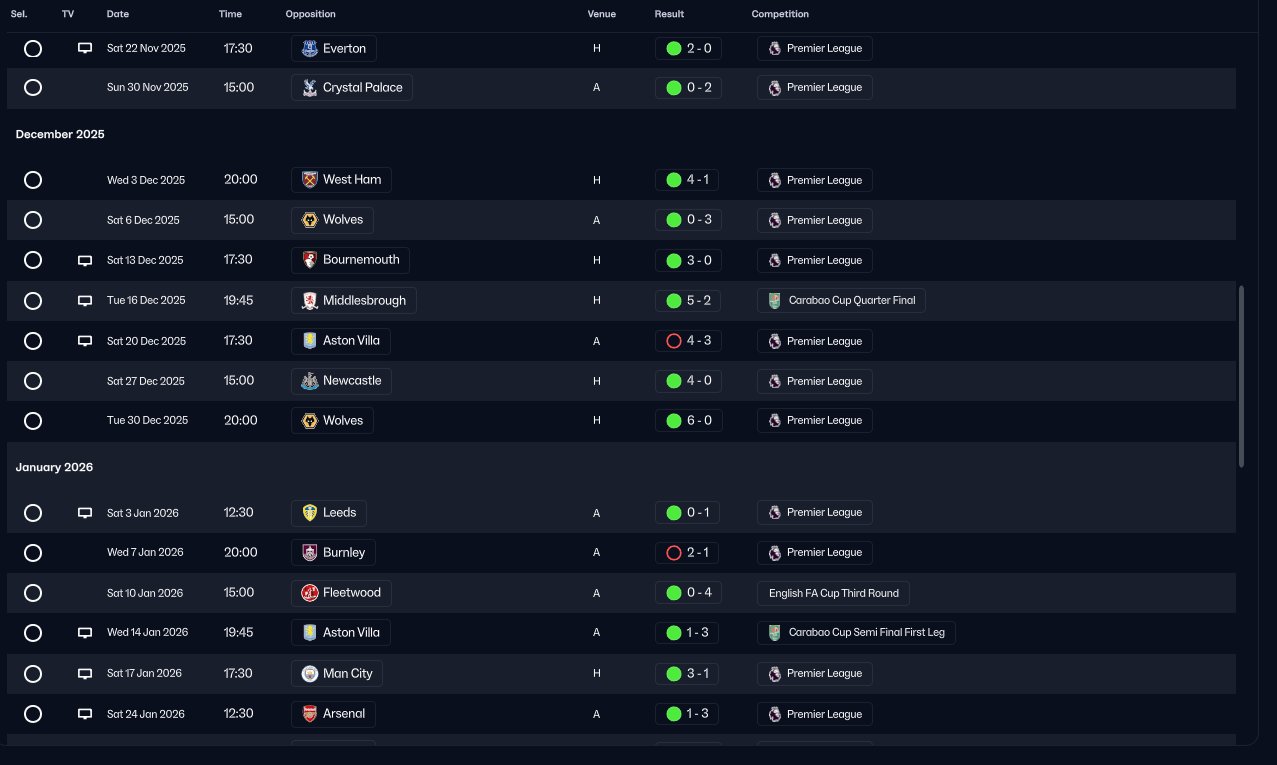Sort fixtures by the Date column header

click(118, 14)
